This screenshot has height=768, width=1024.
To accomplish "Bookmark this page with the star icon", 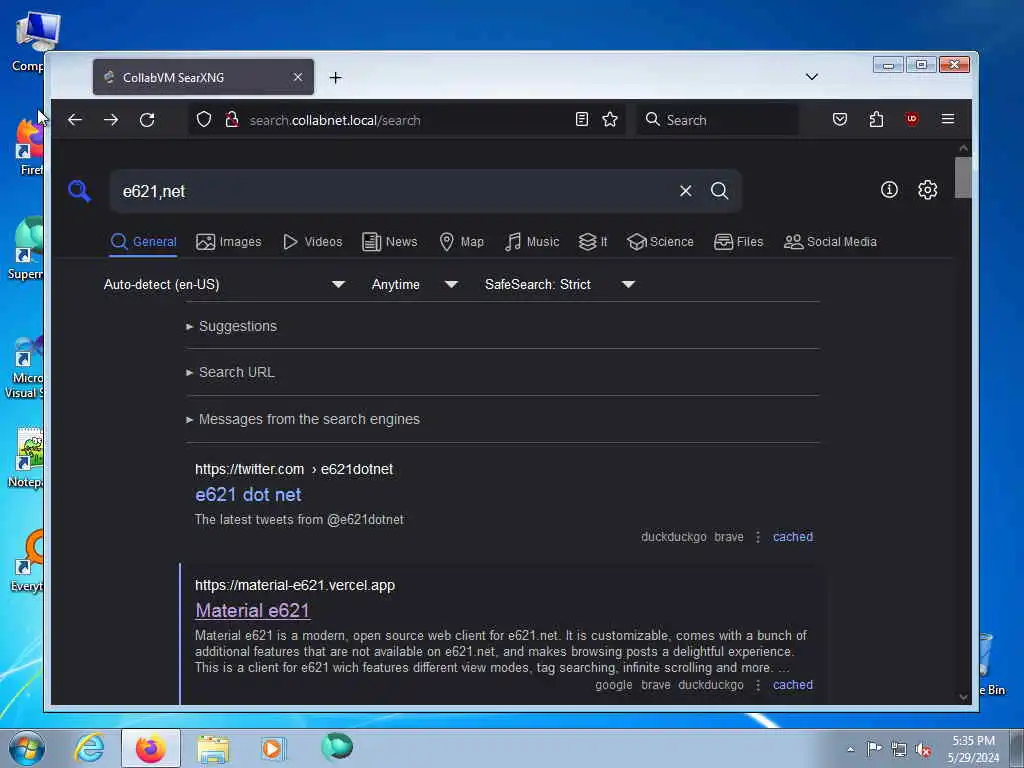I will pos(610,119).
